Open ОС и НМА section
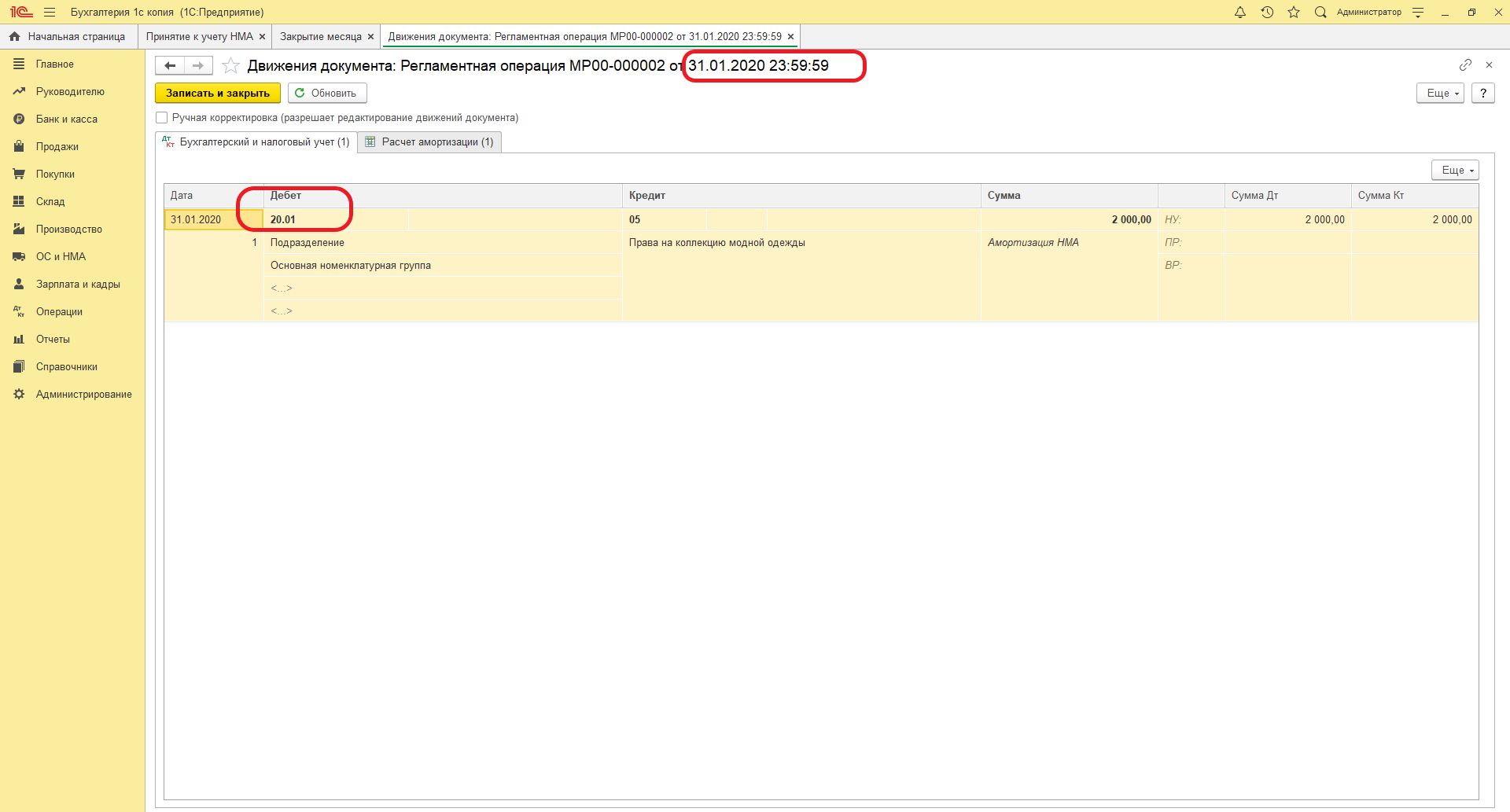 coord(61,256)
